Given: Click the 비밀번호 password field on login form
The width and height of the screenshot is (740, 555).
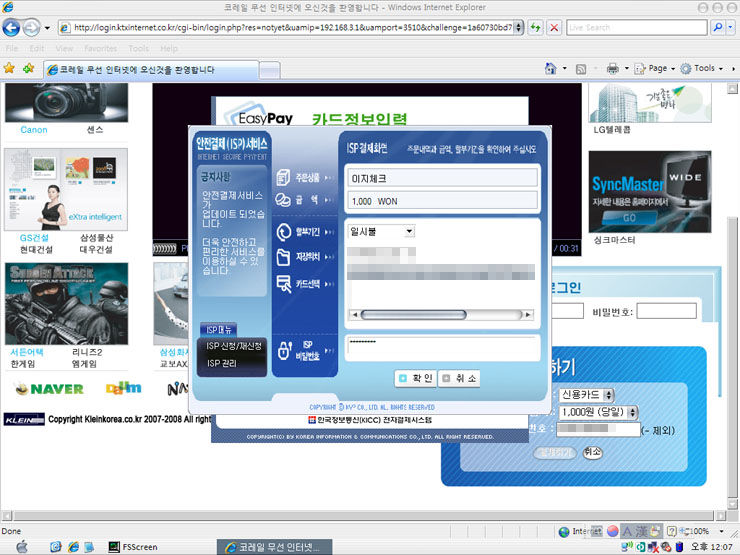Looking at the screenshot, I should tap(666, 311).
